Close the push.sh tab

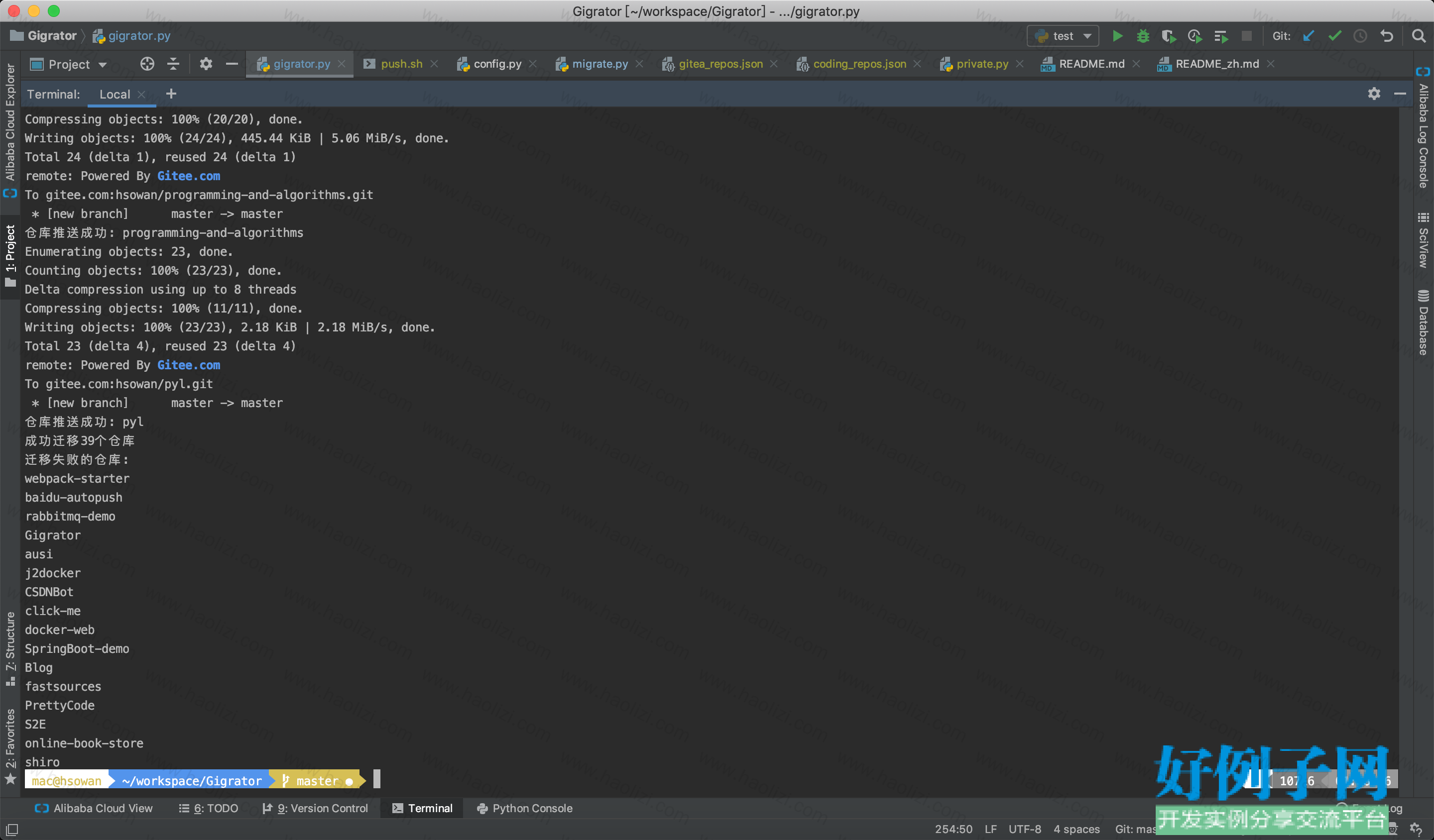pyautogui.click(x=434, y=64)
